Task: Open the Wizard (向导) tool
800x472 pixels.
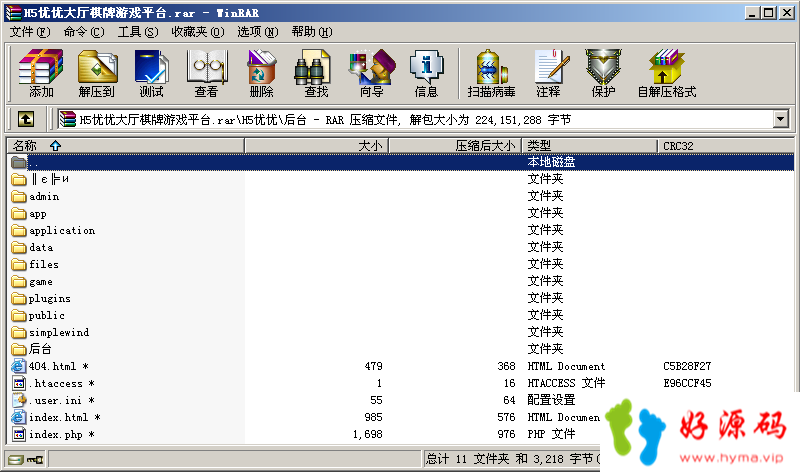Action: click(x=372, y=66)
